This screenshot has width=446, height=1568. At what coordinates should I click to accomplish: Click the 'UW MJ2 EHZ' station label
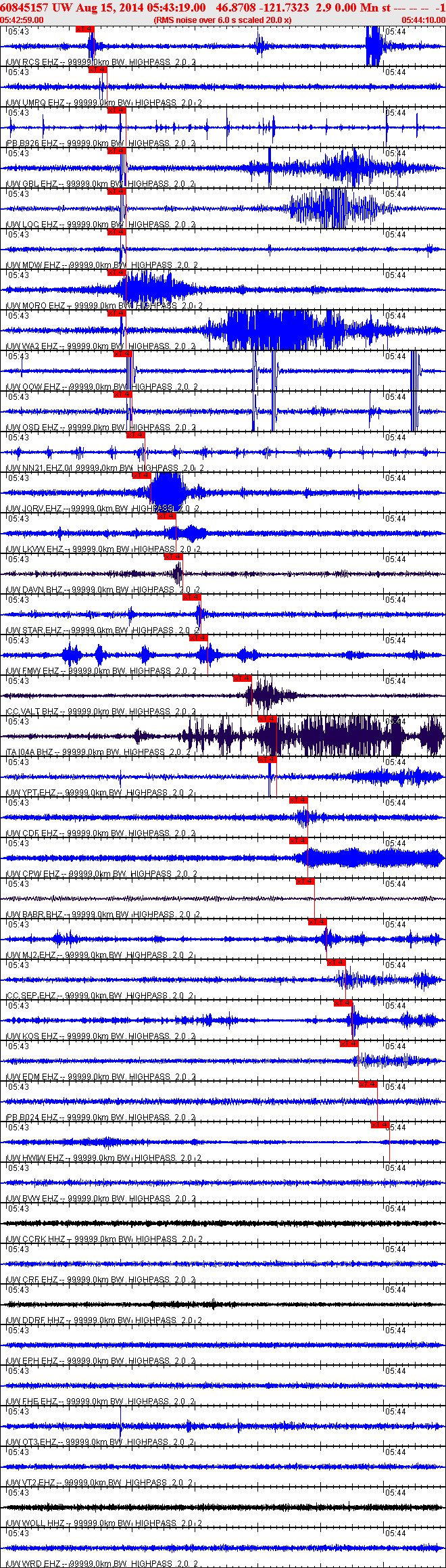31,955
